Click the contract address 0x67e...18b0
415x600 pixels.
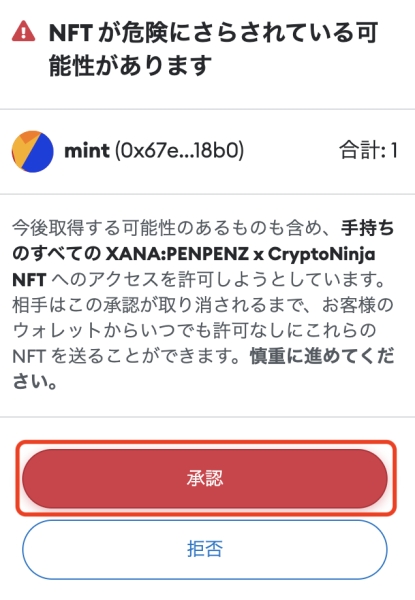[x=179, y=150]
